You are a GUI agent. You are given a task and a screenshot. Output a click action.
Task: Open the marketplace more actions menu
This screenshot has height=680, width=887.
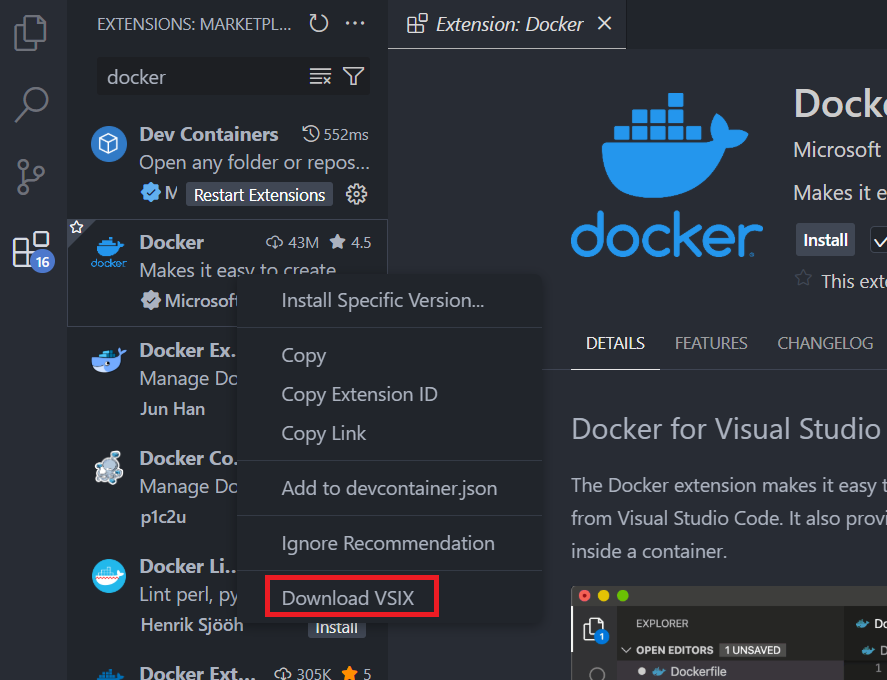point(355,23)
